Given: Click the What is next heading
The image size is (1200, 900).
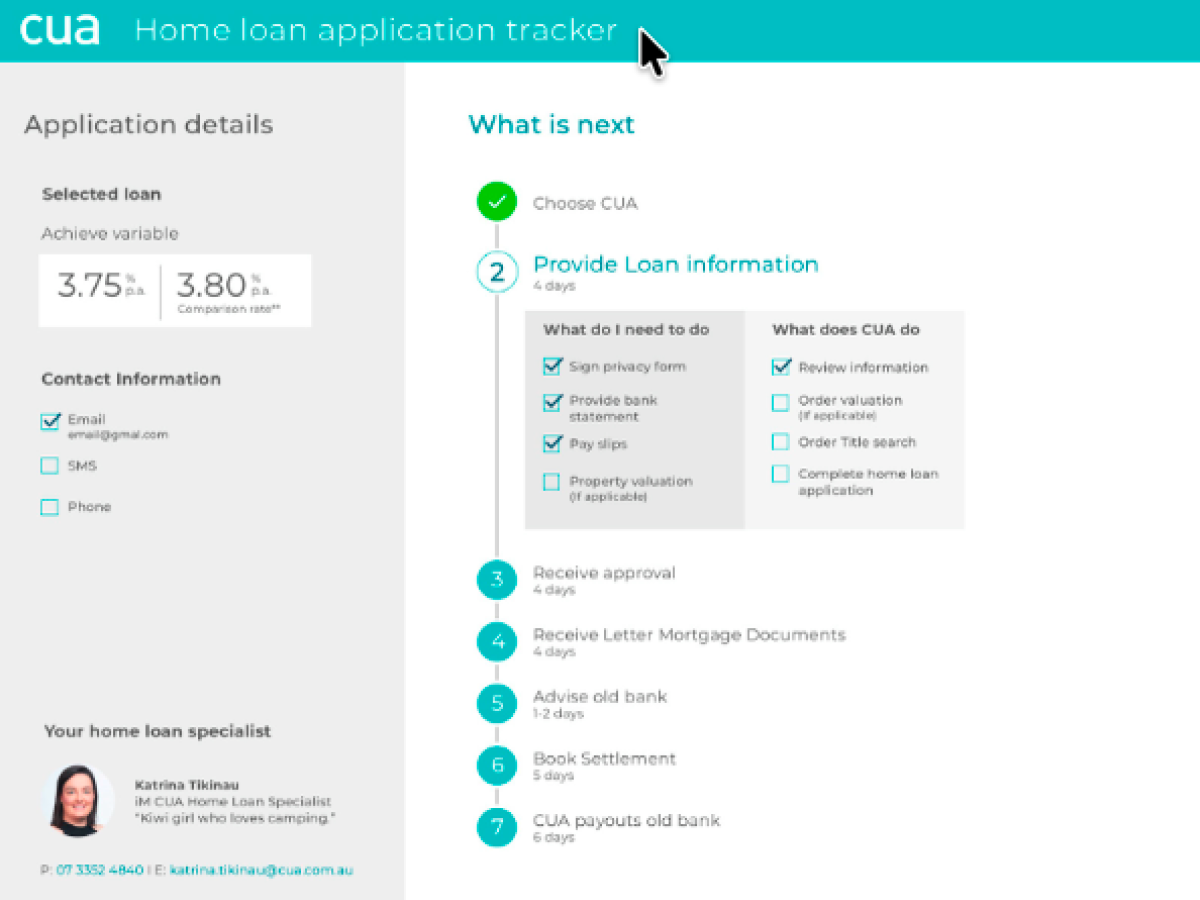Looking at the screenshot, I should click(551, 125).
